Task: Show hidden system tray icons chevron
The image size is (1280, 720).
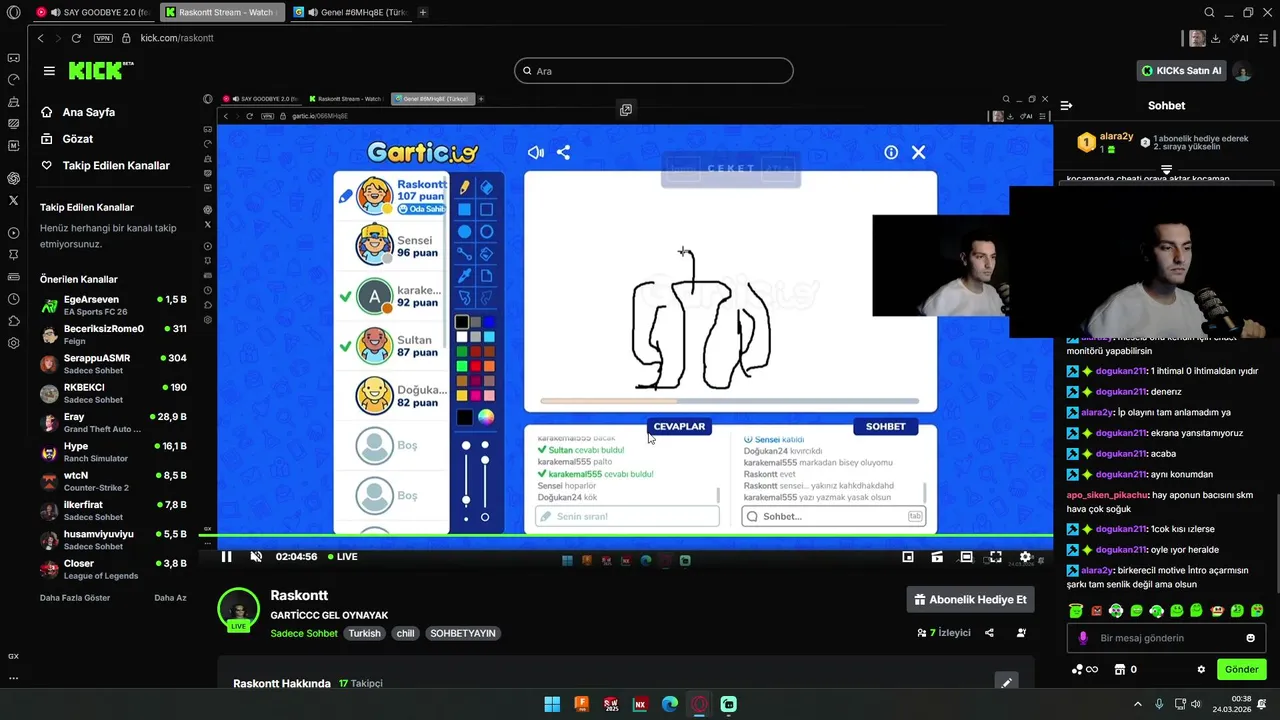Action: 1137,704
